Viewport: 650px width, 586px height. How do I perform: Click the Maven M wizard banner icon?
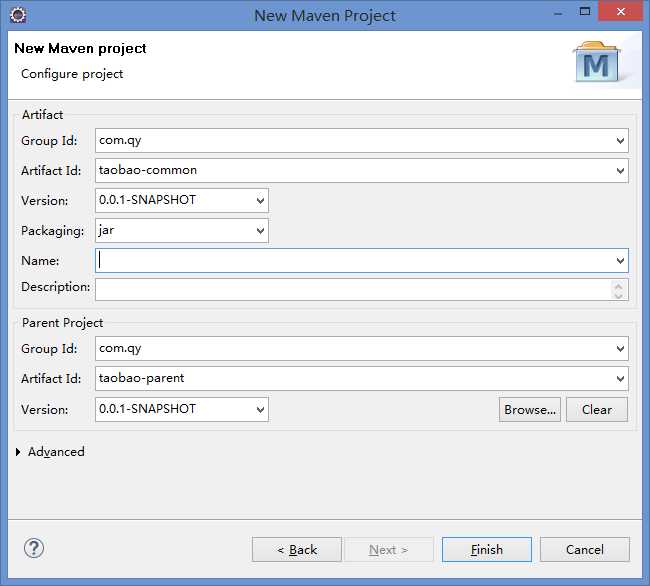click(x=597, y=61)
